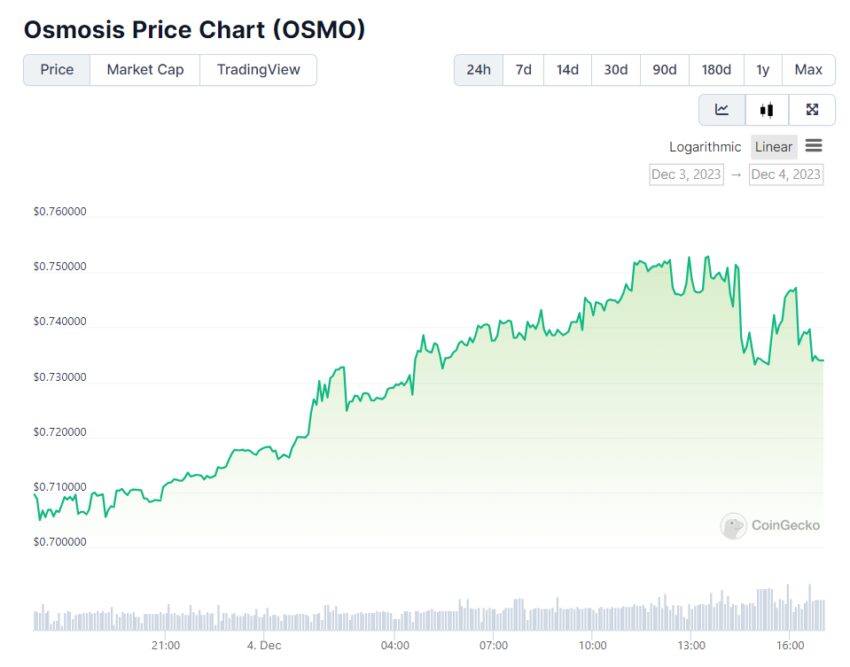Switch to the Price tab
The height and width of the screenshot is (667, 850).
pos(57,70)
